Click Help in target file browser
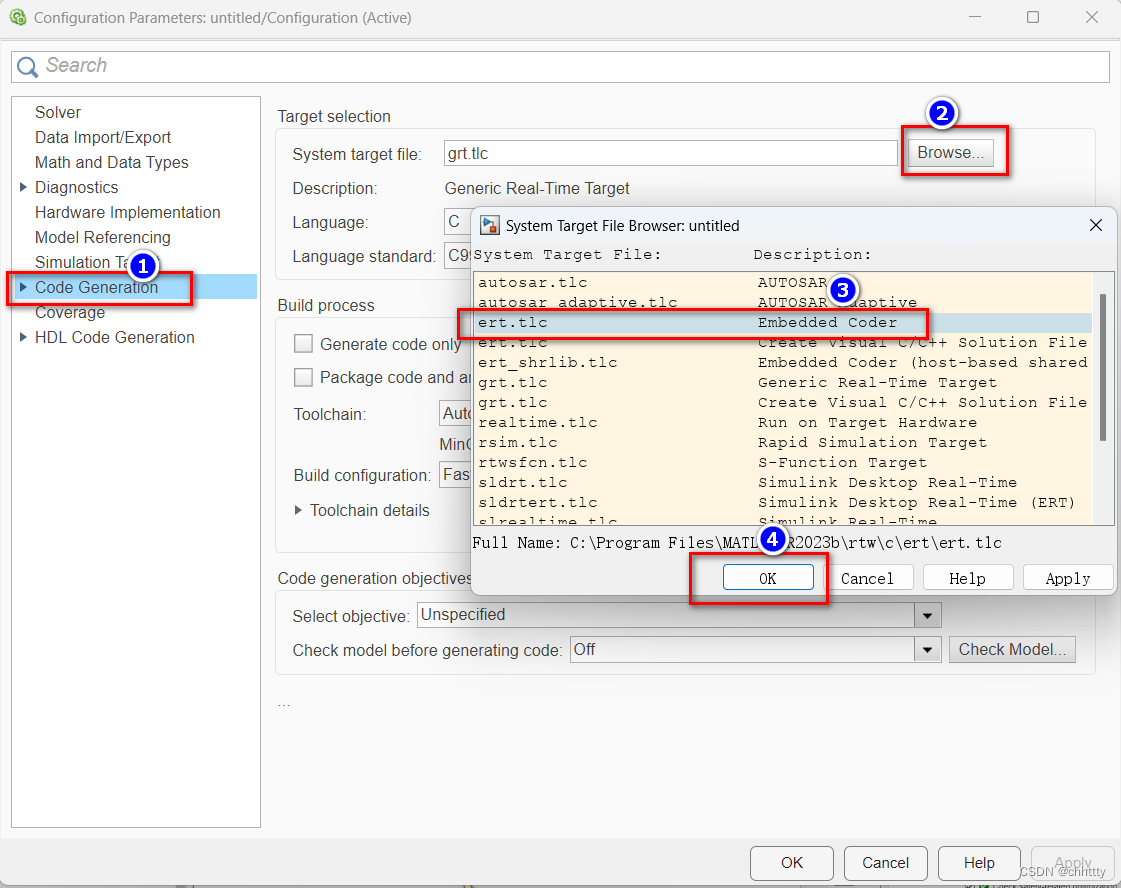 click(967, 578)
